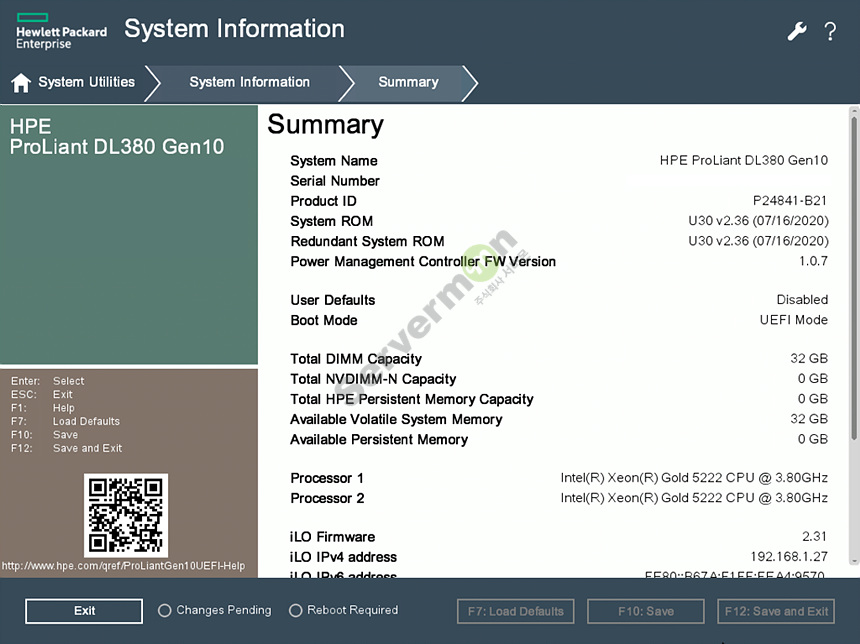
Task: Select the Summary breadcrumb
Action: pyautogui.click(x=408, y=82)
